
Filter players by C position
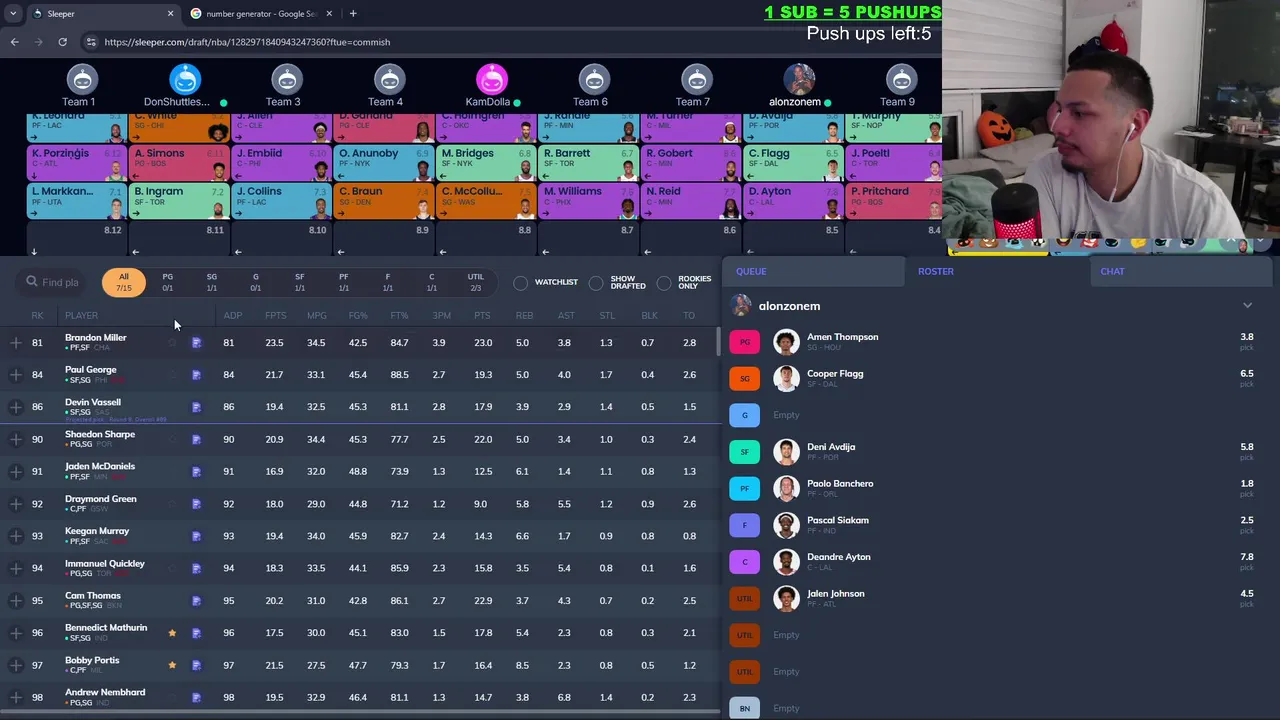431,282
